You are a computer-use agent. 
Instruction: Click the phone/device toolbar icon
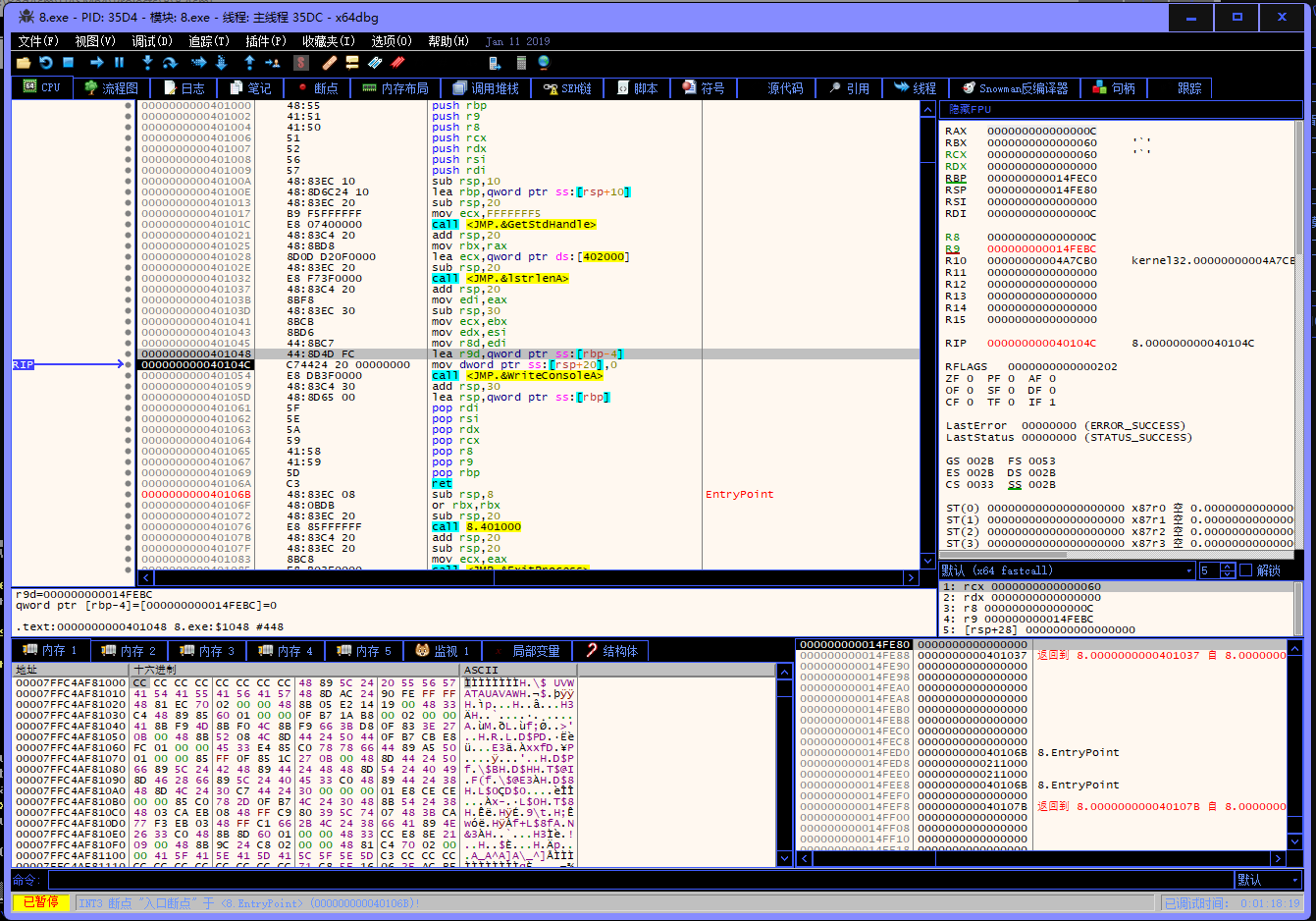495,62
